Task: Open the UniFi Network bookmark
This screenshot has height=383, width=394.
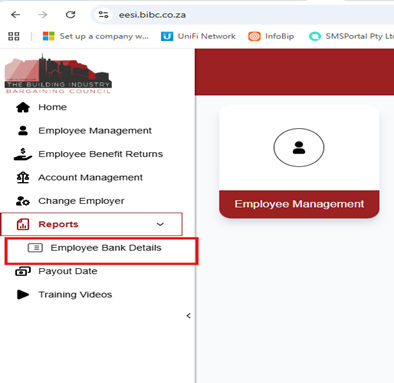Action: coord(198,36)
